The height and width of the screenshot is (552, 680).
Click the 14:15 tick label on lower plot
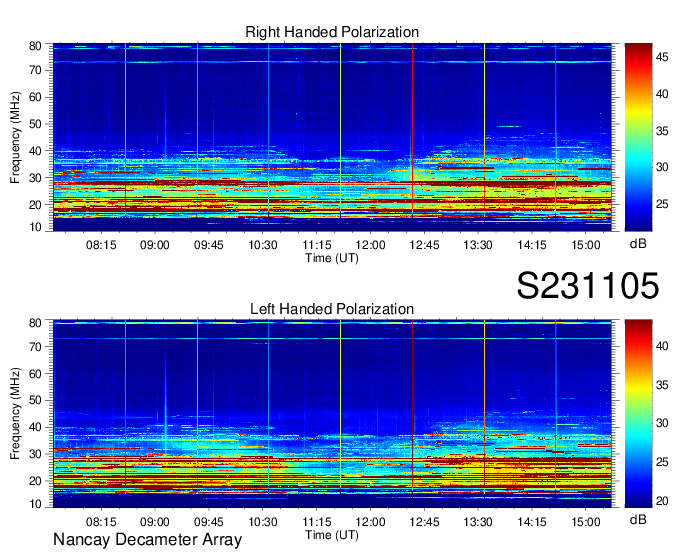pyautogui.click(x=532, y=522)
